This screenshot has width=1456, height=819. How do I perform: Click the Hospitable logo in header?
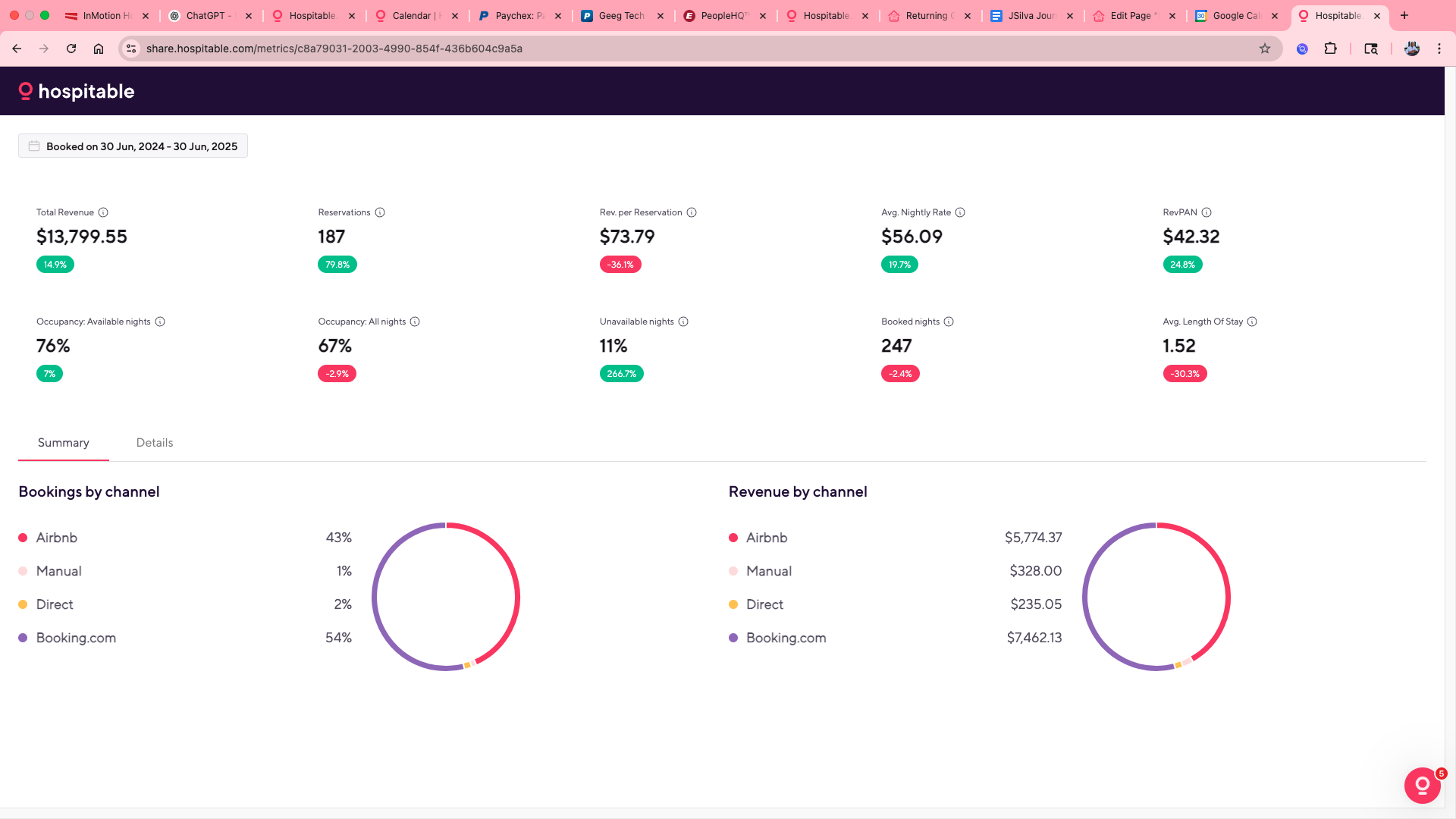pyautogui.click(x=77, y=92)
